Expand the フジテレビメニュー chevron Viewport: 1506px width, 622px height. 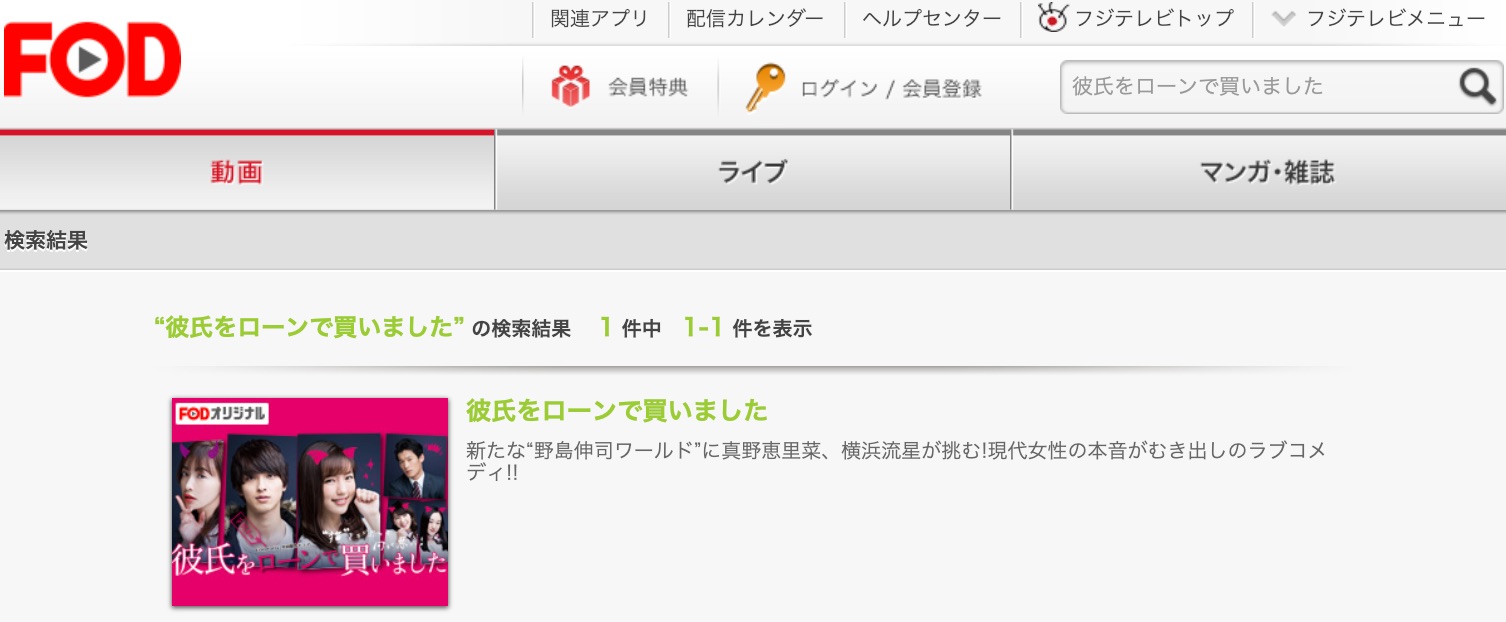tap(1283, 18)
